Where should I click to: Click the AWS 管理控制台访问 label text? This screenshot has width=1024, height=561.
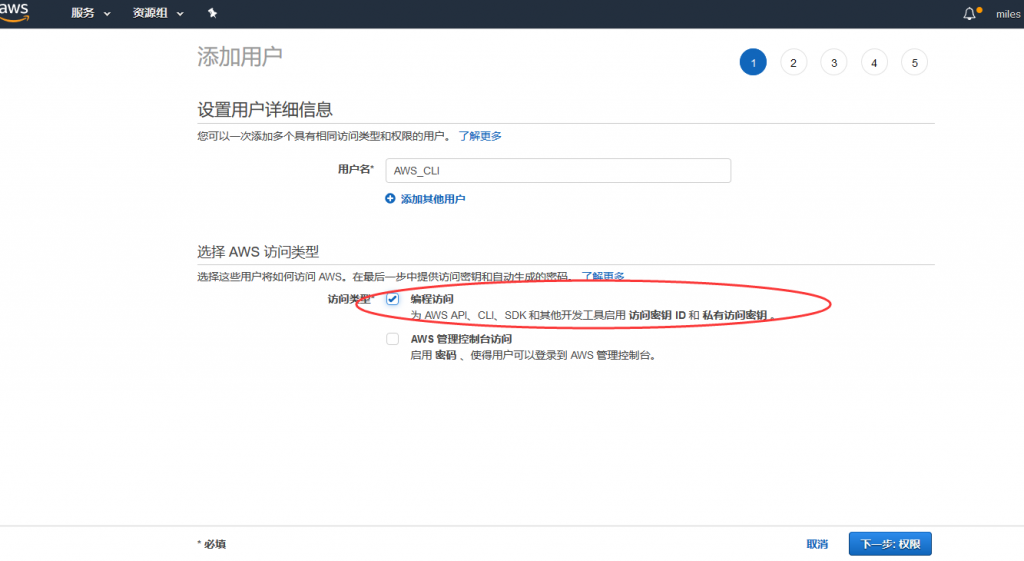click(461, 339)
